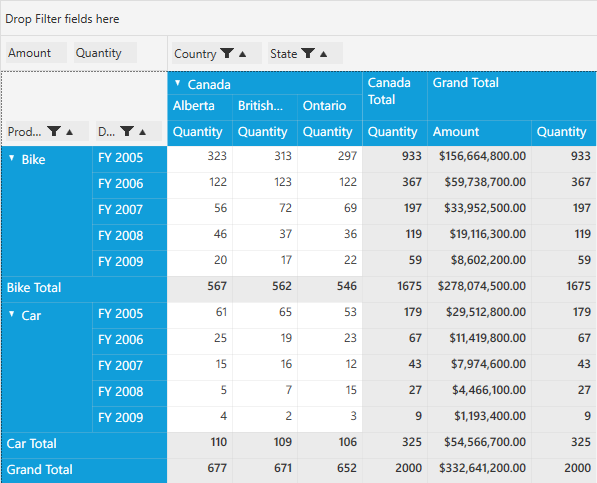Click the amount $332,641,200.00

click(x=479, y=470)
